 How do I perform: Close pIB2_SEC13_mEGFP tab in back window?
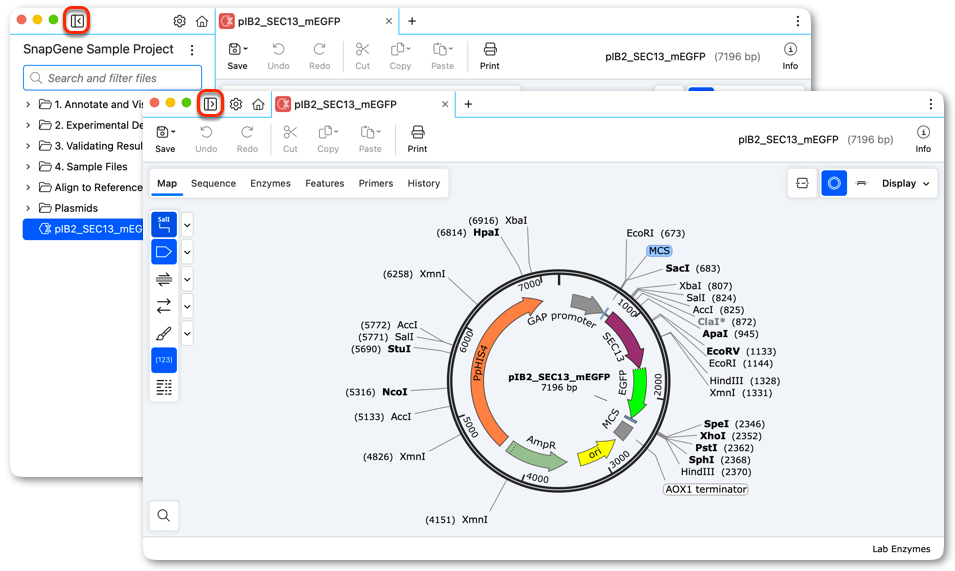[389, 21]
